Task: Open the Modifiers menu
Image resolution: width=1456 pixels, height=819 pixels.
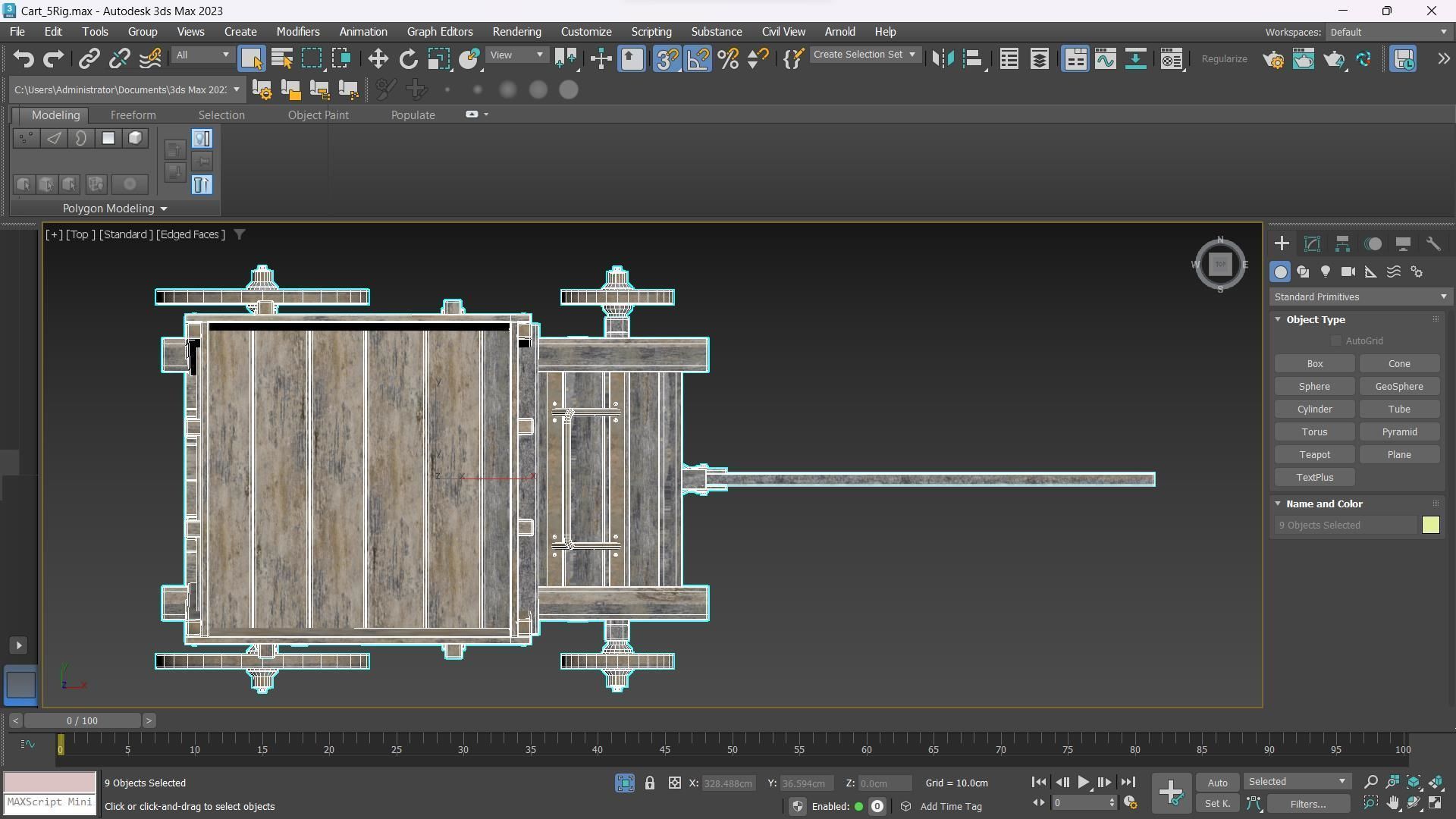Action: coord(297,32)
